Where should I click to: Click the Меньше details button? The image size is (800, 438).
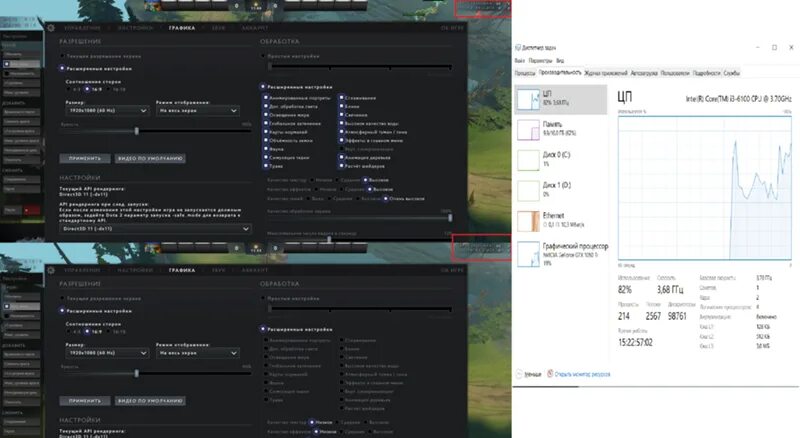[529, 374]
